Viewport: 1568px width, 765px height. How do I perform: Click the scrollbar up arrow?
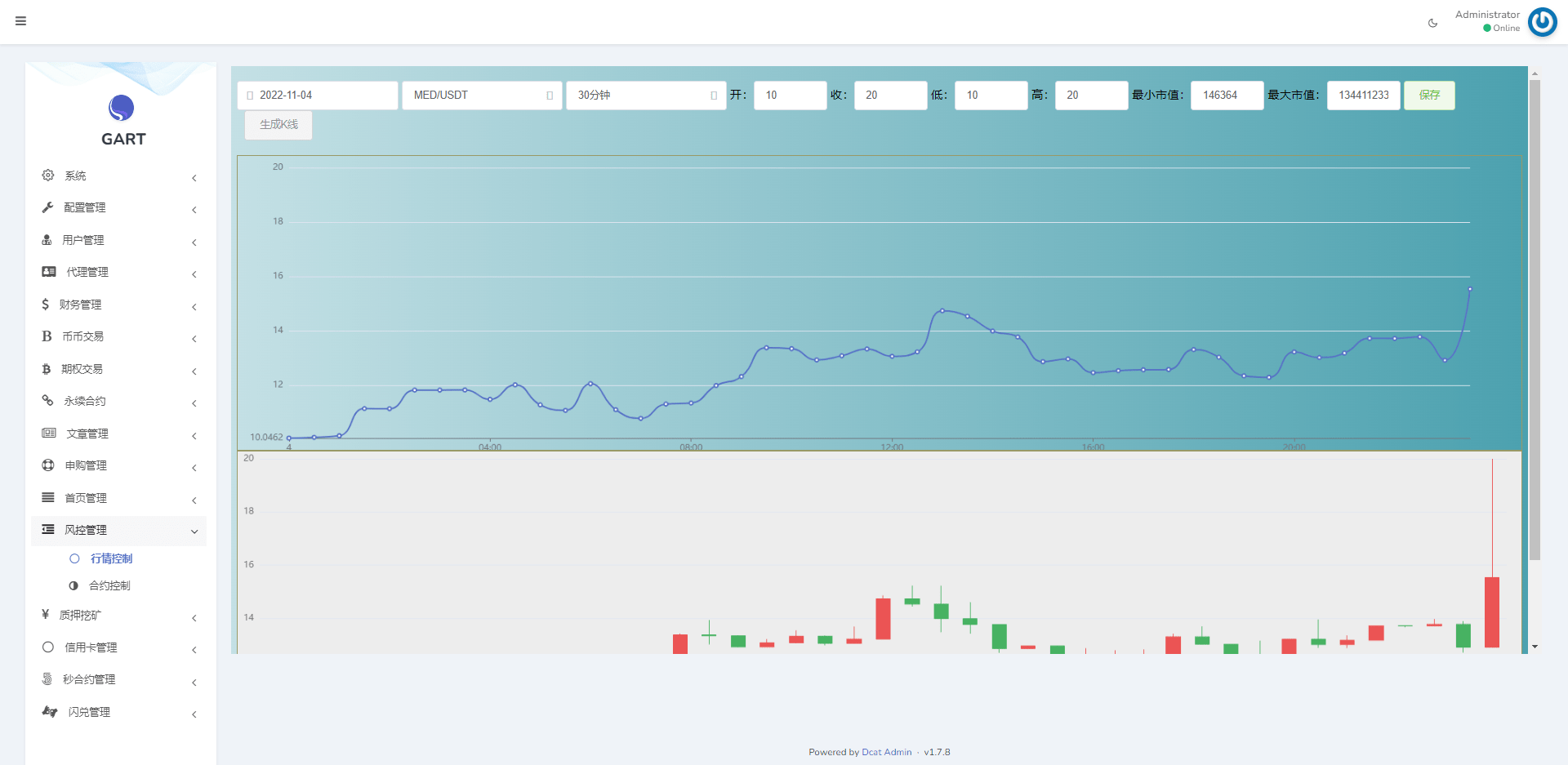point(1535,73)
